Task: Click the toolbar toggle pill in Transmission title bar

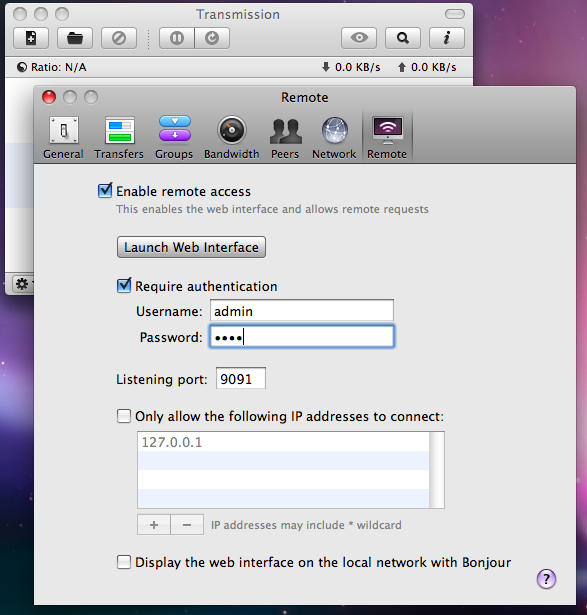Action: click(455, 15)
